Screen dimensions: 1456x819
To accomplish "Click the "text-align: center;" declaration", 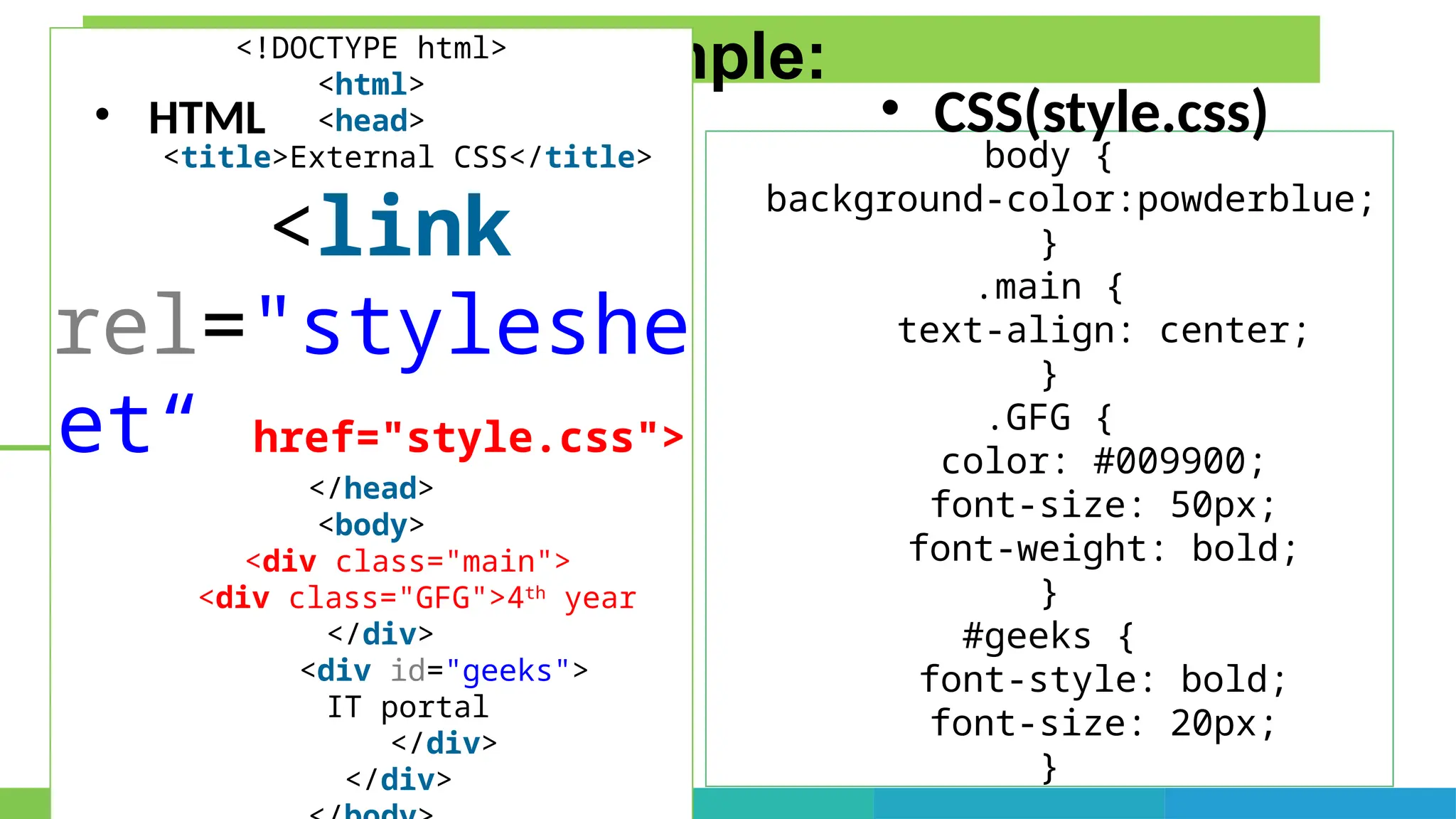I will click(x=1103, y=331).
